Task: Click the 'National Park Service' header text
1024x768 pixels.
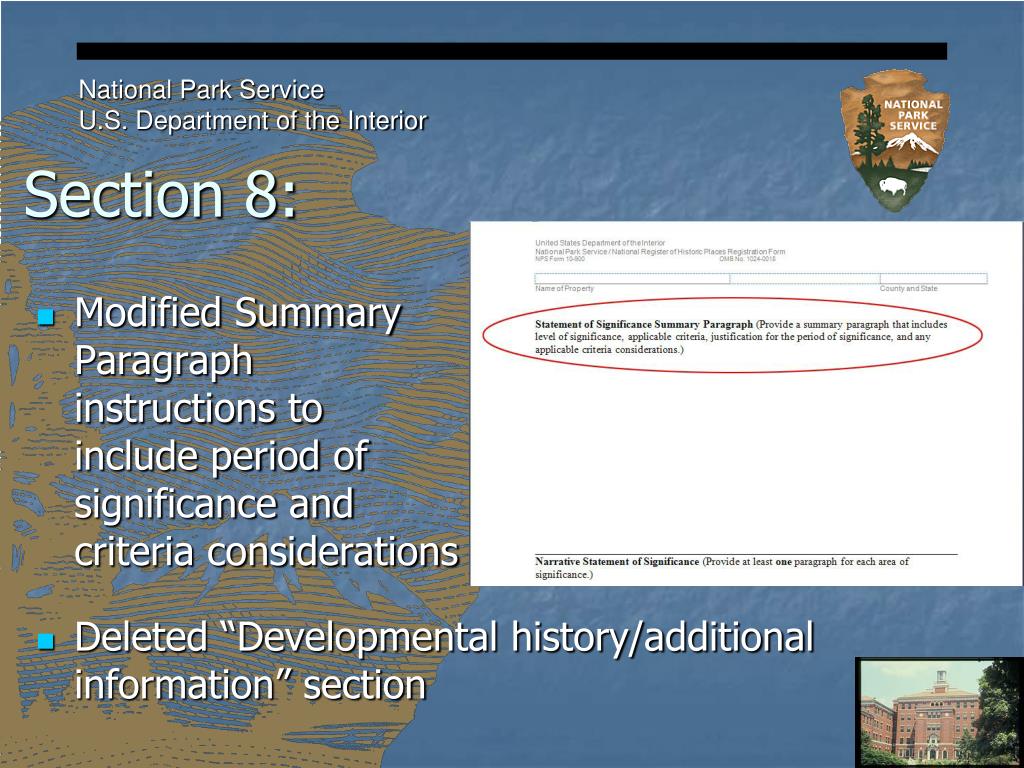Action: pos(201,89)
